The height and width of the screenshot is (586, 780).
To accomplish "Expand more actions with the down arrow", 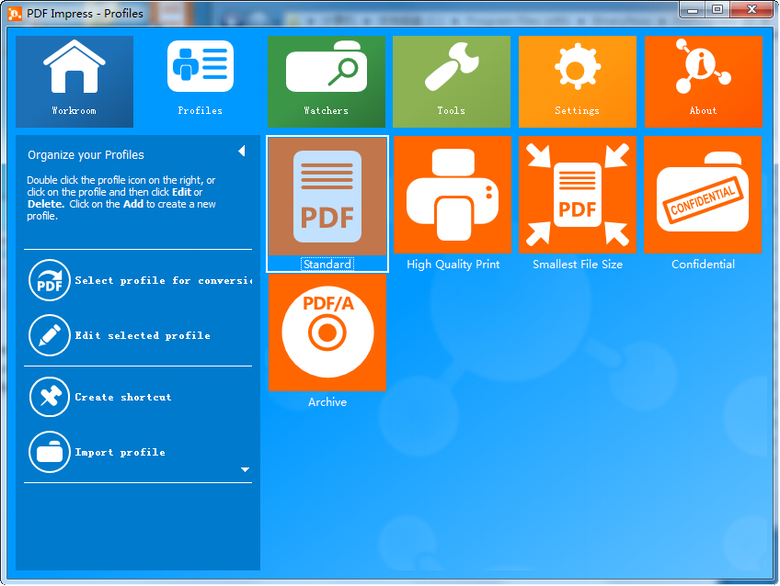I will 245,470.
